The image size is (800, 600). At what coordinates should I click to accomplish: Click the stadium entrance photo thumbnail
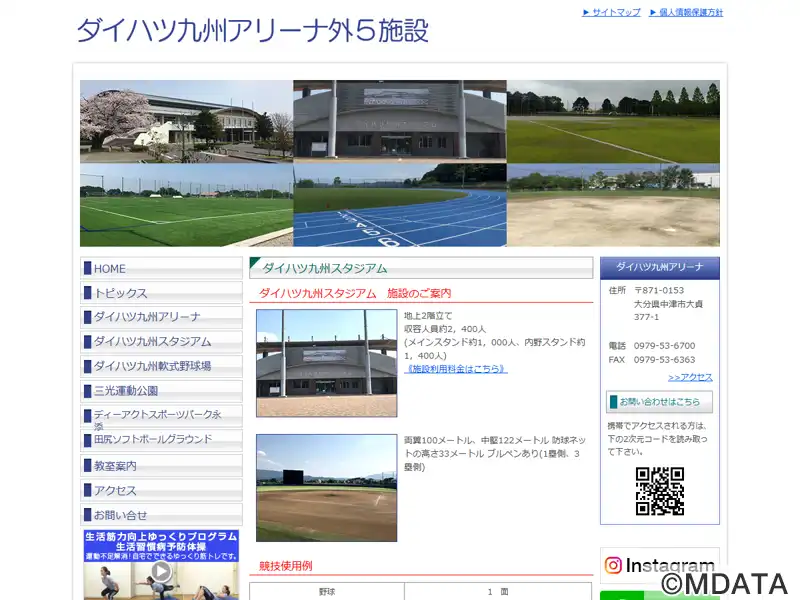click(x=326, y=362)
